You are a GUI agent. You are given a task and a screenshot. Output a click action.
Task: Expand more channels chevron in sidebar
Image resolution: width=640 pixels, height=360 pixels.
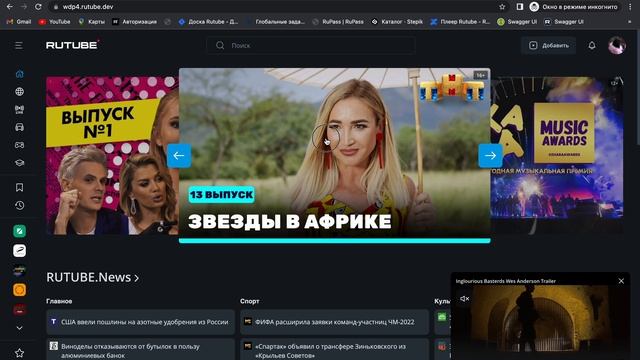(x=19, y=328)
